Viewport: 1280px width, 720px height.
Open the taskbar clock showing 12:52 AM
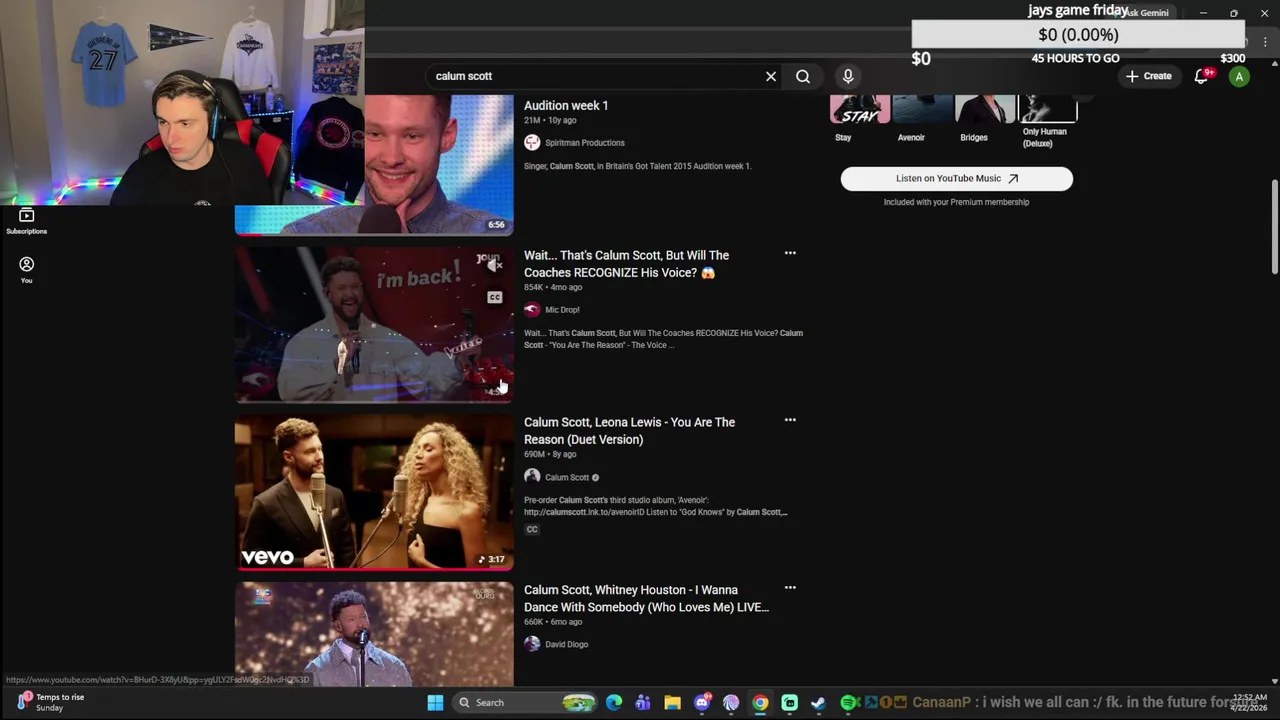1251,702
